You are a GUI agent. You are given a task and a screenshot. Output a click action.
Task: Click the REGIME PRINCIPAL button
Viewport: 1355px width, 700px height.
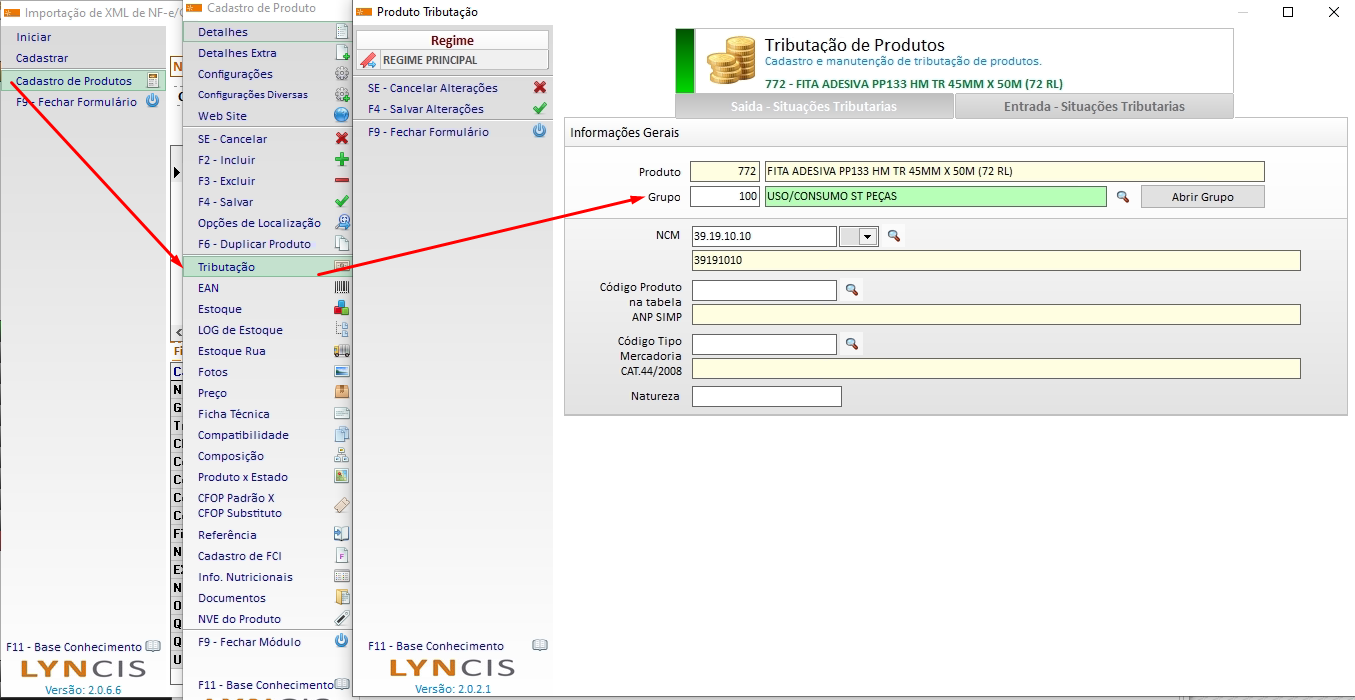click(430, 60)
